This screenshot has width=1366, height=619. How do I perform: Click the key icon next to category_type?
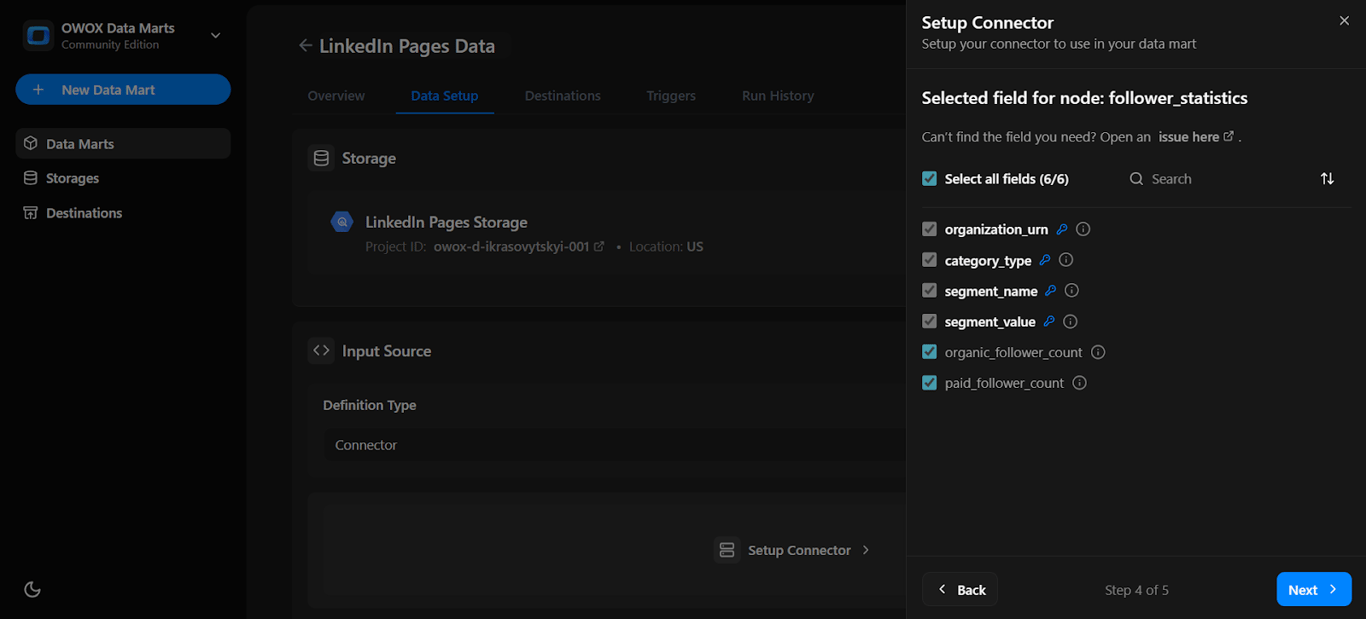pos(1045,260)
